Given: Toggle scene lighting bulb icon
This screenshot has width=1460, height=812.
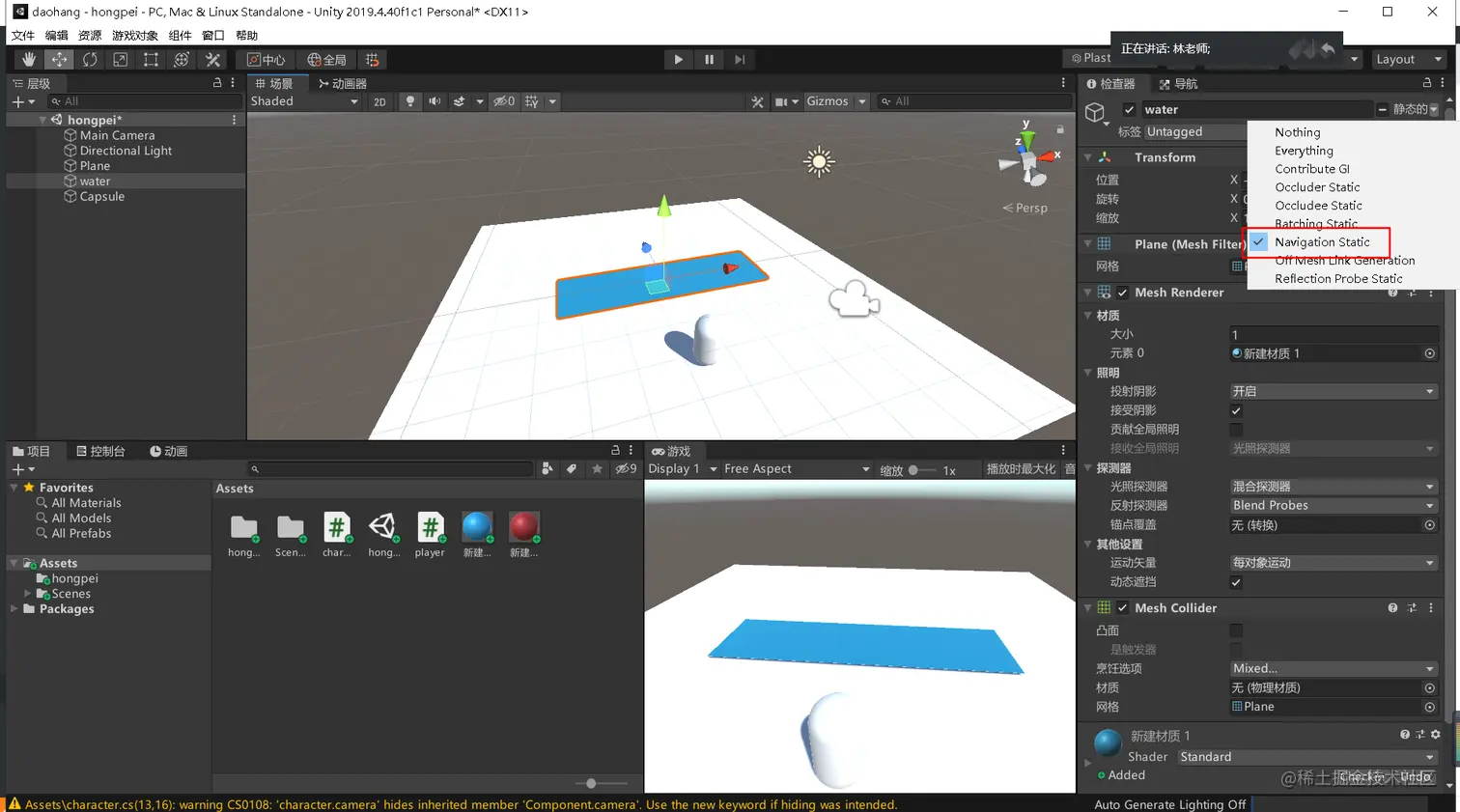Looking at the screenshot, I should [410, 101].
